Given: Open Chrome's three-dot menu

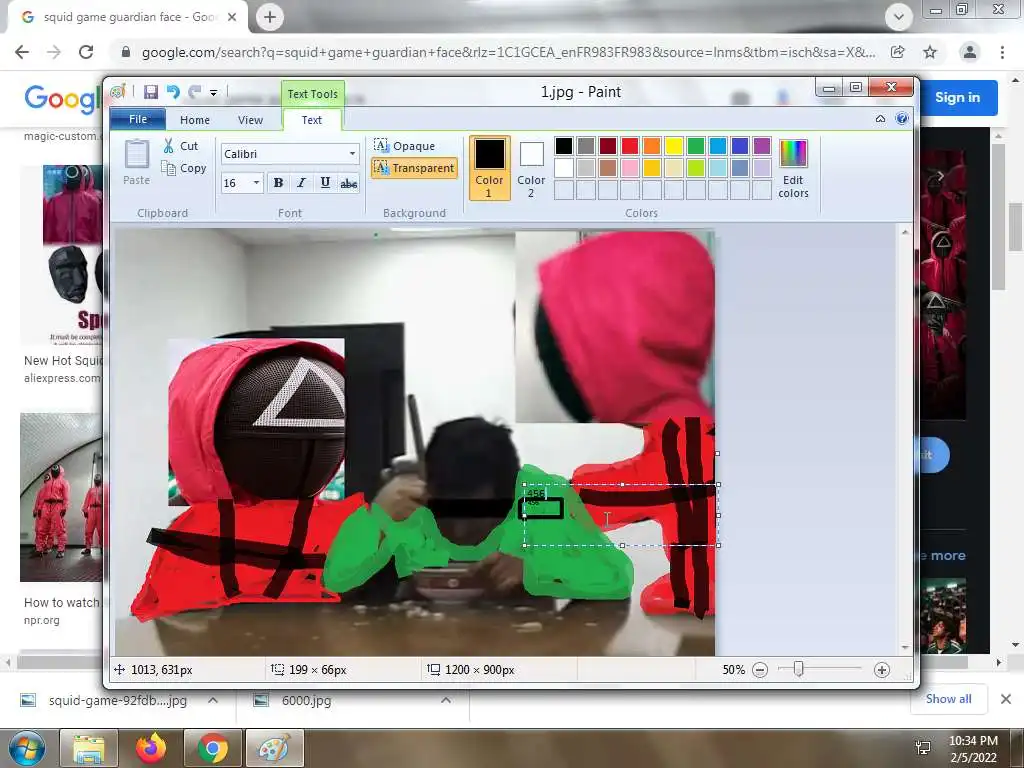Looking at the screenshot, I should (x=1002, y=52).
